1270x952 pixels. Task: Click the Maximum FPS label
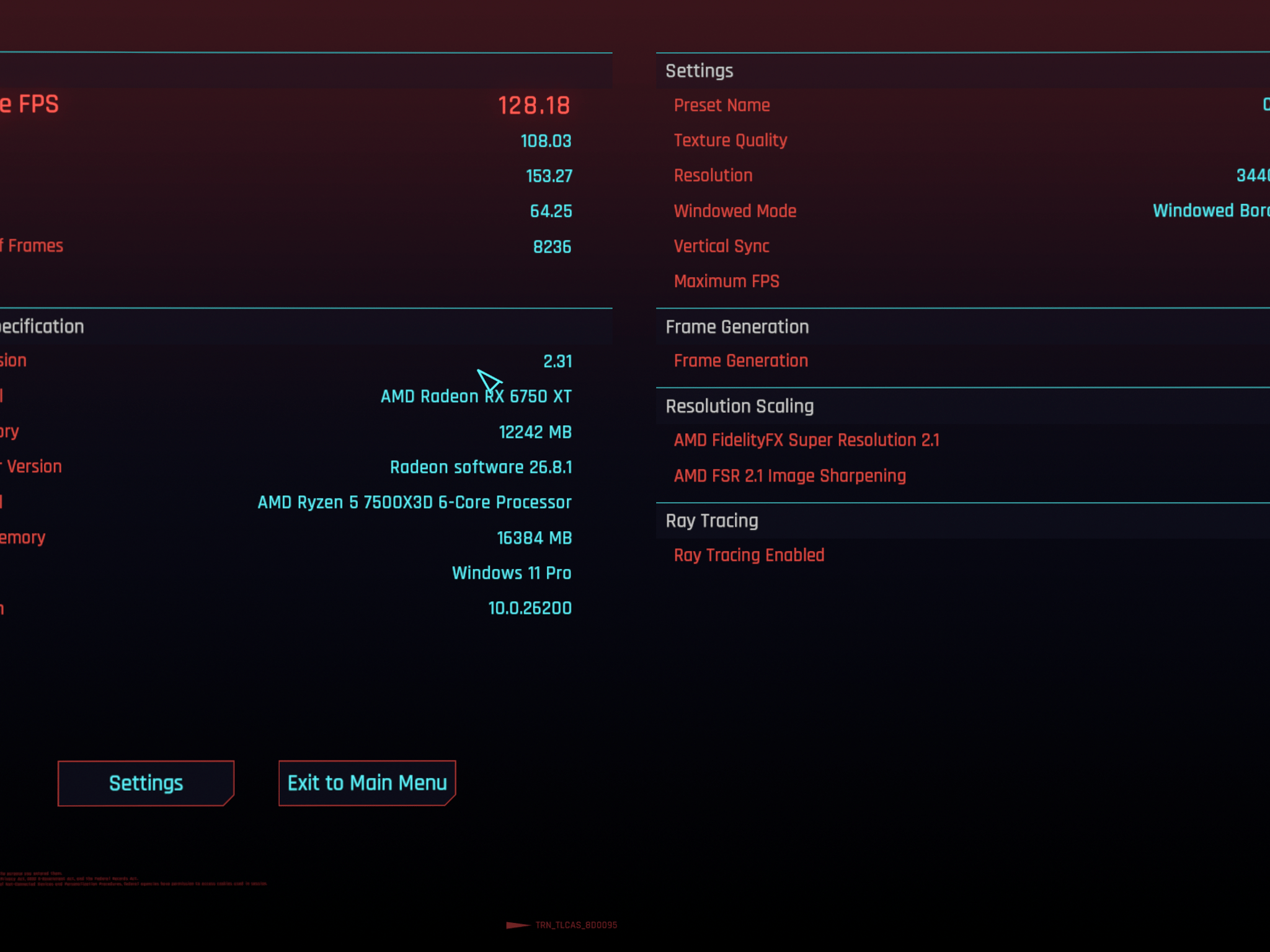coord(727,281)
